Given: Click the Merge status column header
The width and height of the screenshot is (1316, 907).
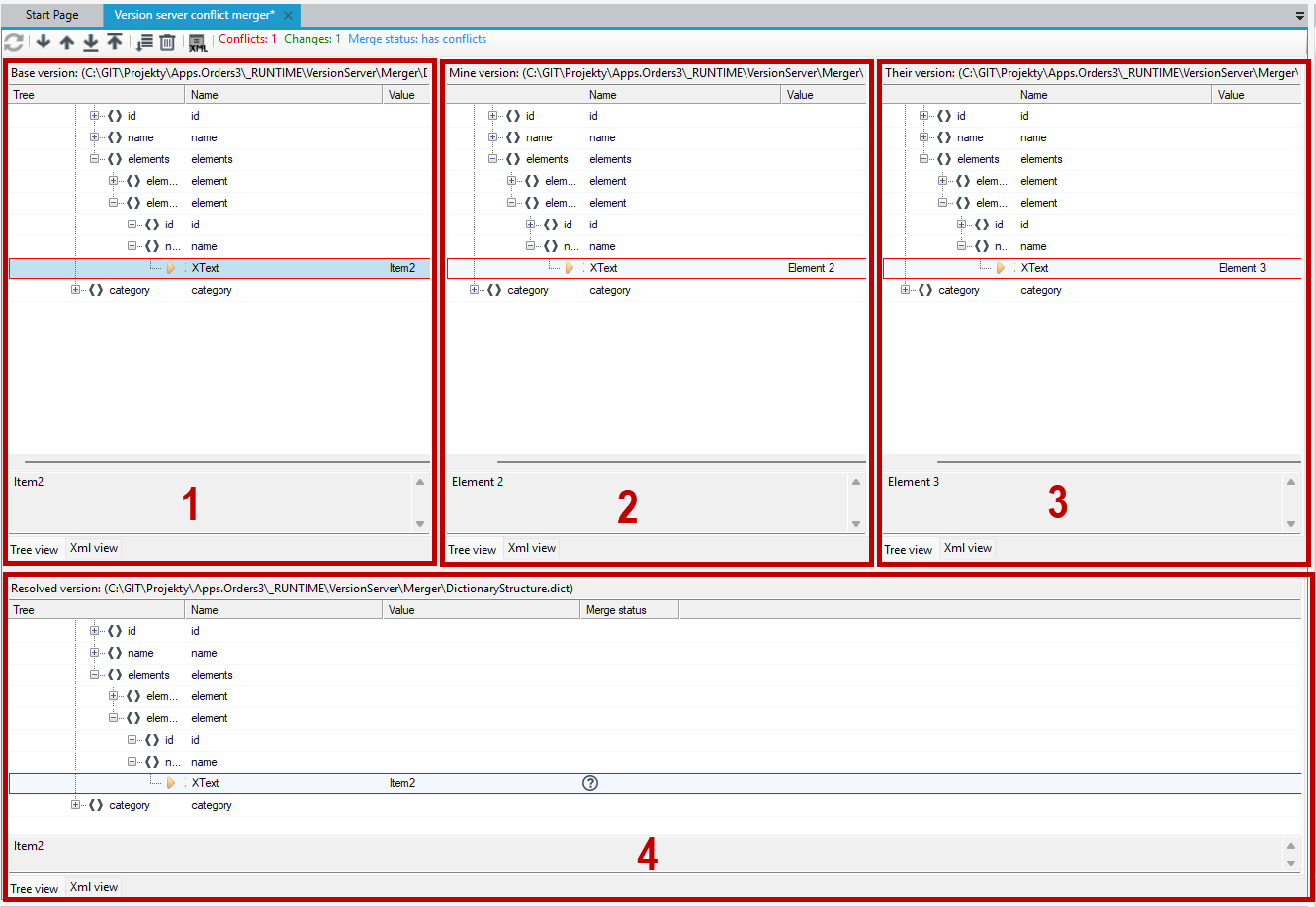Looking at the screenshot, I should click(x=629, y=610).
